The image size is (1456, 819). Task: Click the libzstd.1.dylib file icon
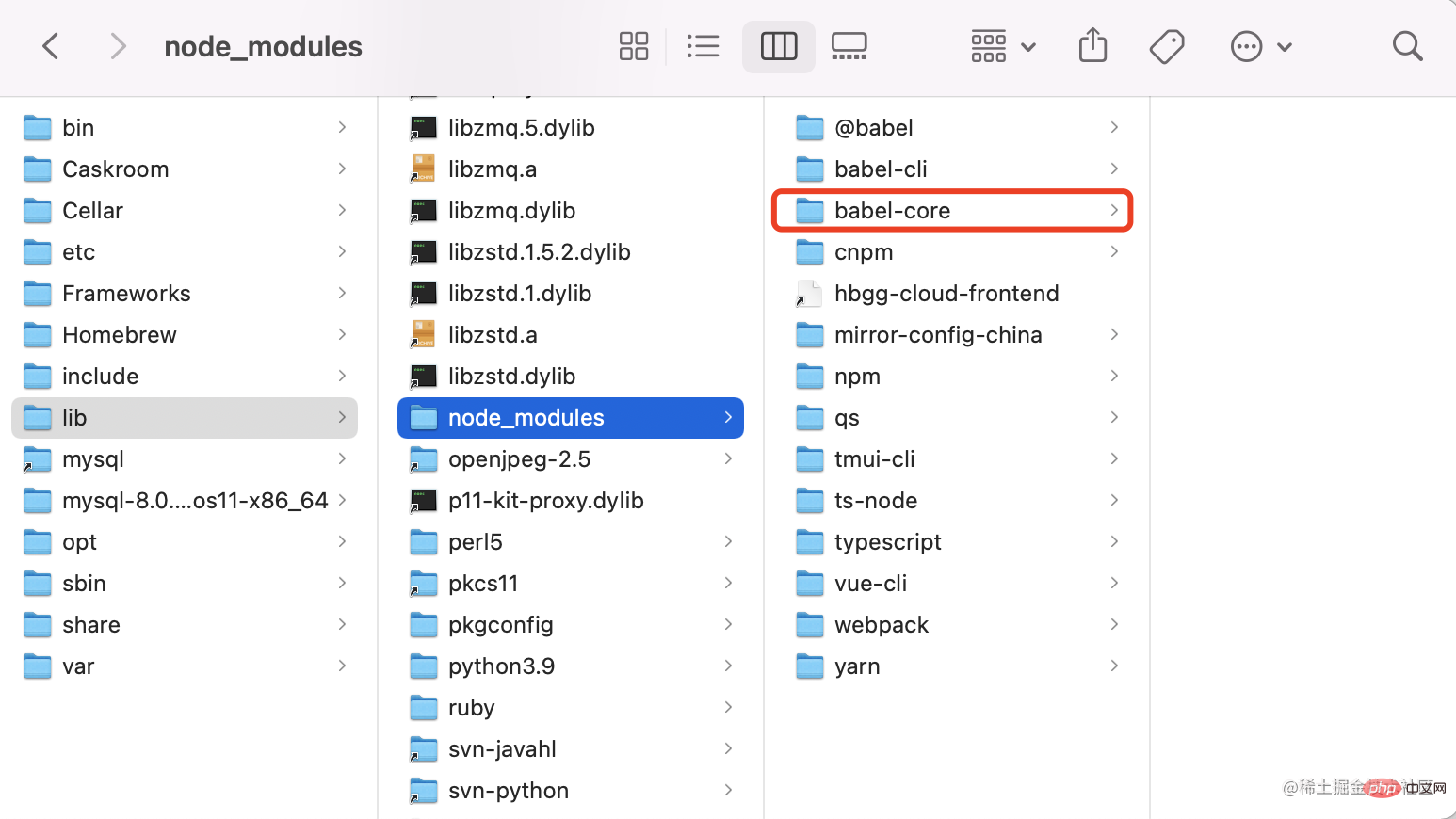click(424, 294)
